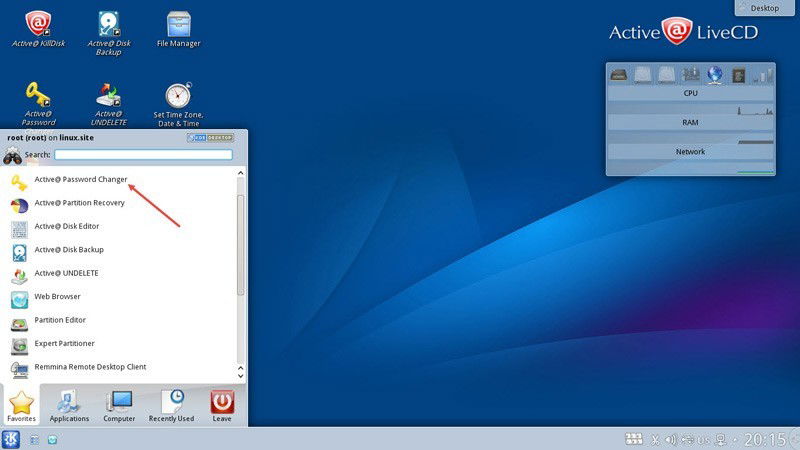Image resolution: width=800 pixels, height=450 pixels.
Task: Open the Desktop toolbox button top-right
Action: click(x=764, y=8)
